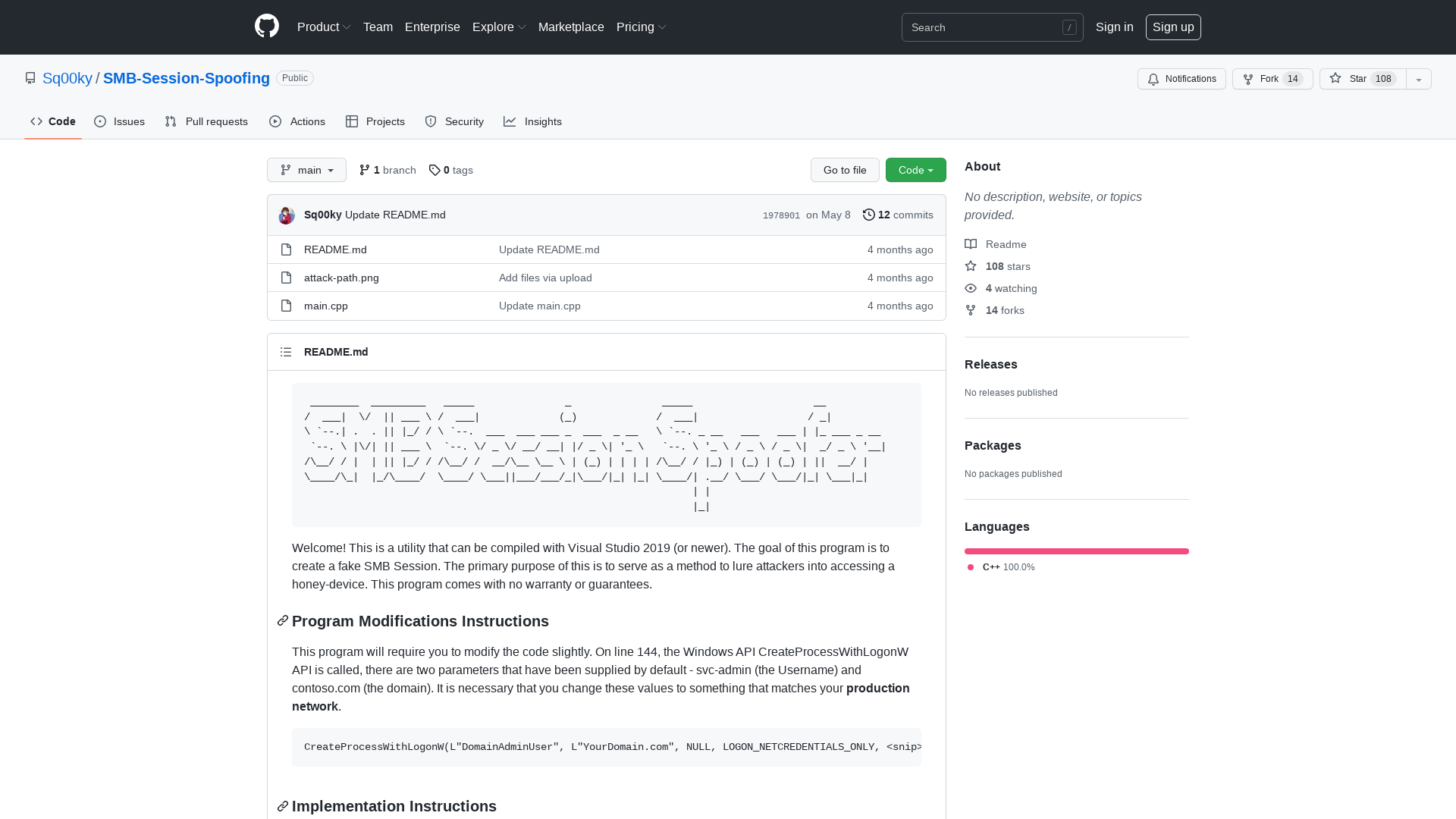Viewport: 1456px width, 819px height.
Task: Open the Explore dropdown menu
Action: point(499,27)
